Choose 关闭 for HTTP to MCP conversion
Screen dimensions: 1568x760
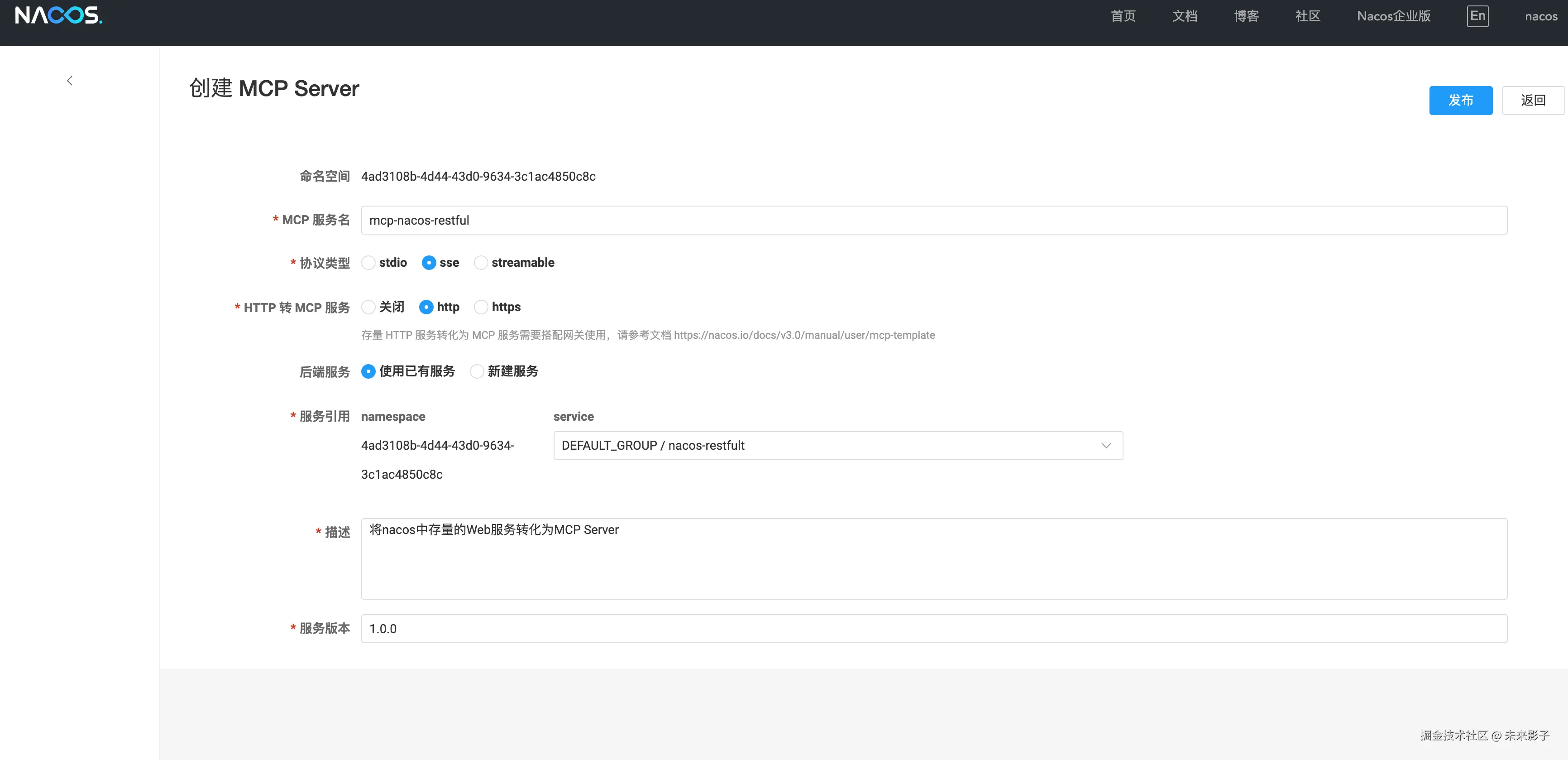pyautogui.click(x=368, y=307)
